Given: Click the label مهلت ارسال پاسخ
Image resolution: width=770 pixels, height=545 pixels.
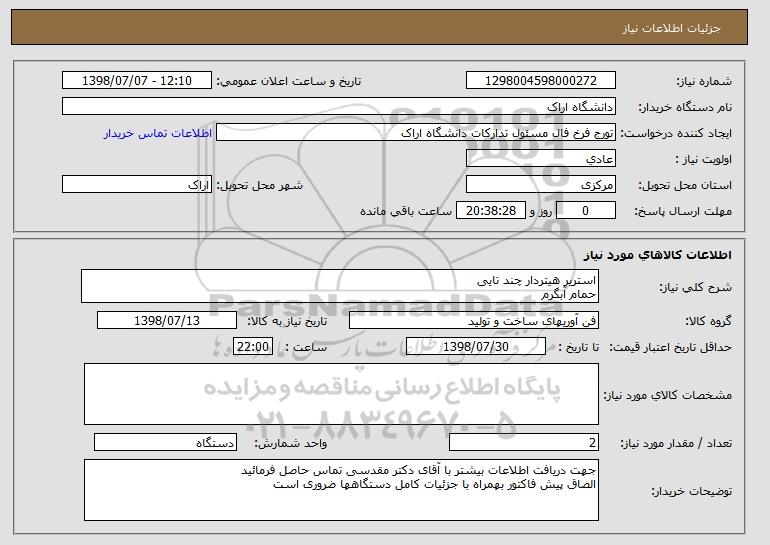Looking at the screenshot, I should click(x=683, y=211).
